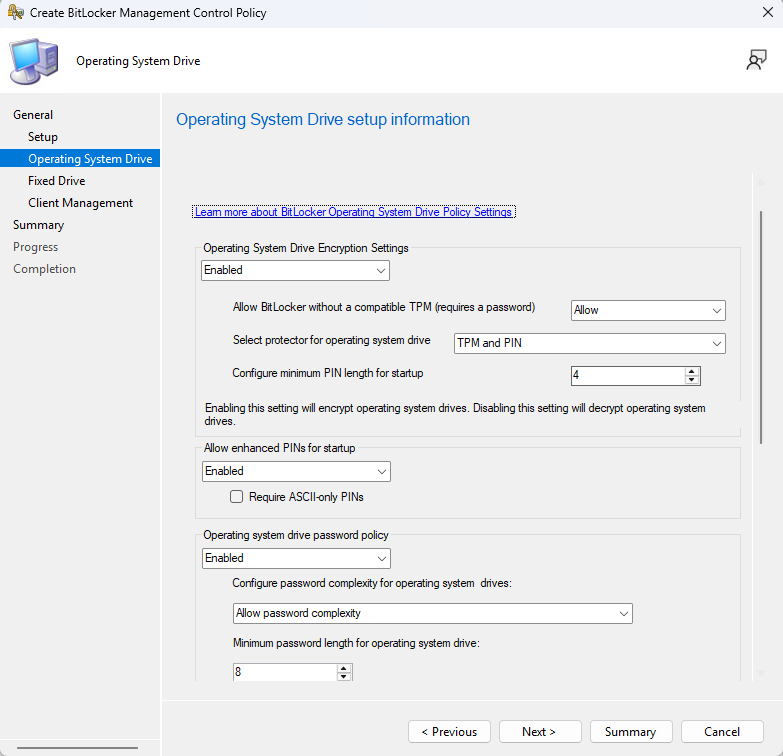The image size is (783, 756).
Task: Click the Previous button
Action: [x=449, y=732]
